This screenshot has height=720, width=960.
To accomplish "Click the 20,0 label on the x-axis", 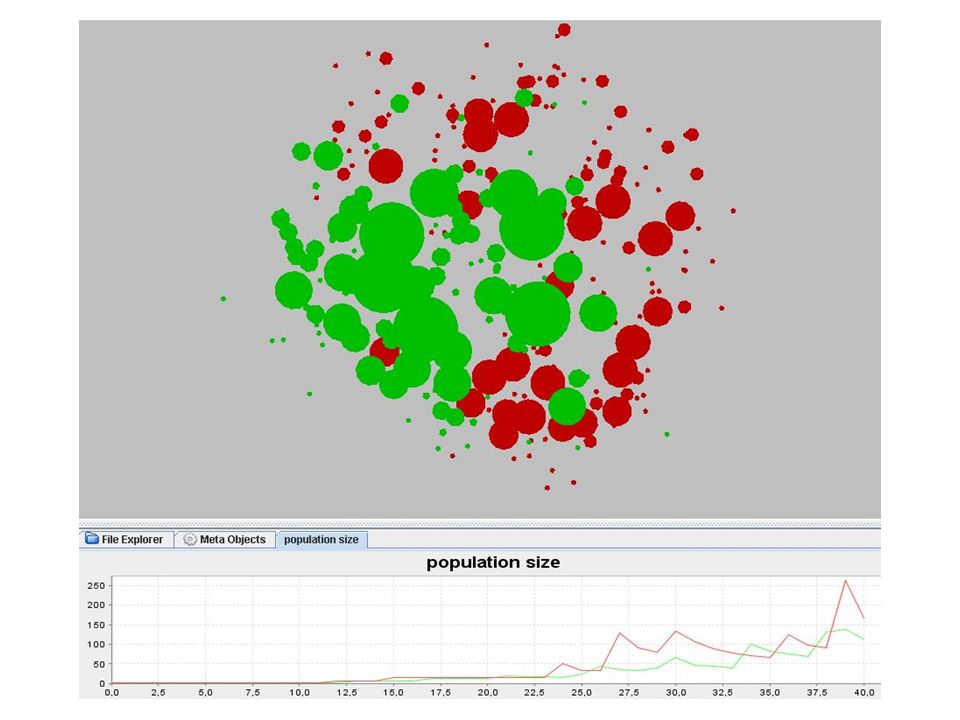I will pyautogui.click(x=487, y=692).
